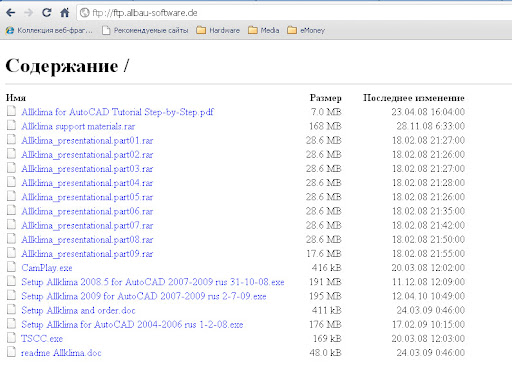Open readme Allklima.doc link
The width and height of the screenshot is (512, 367).
[x=61, y=353]
